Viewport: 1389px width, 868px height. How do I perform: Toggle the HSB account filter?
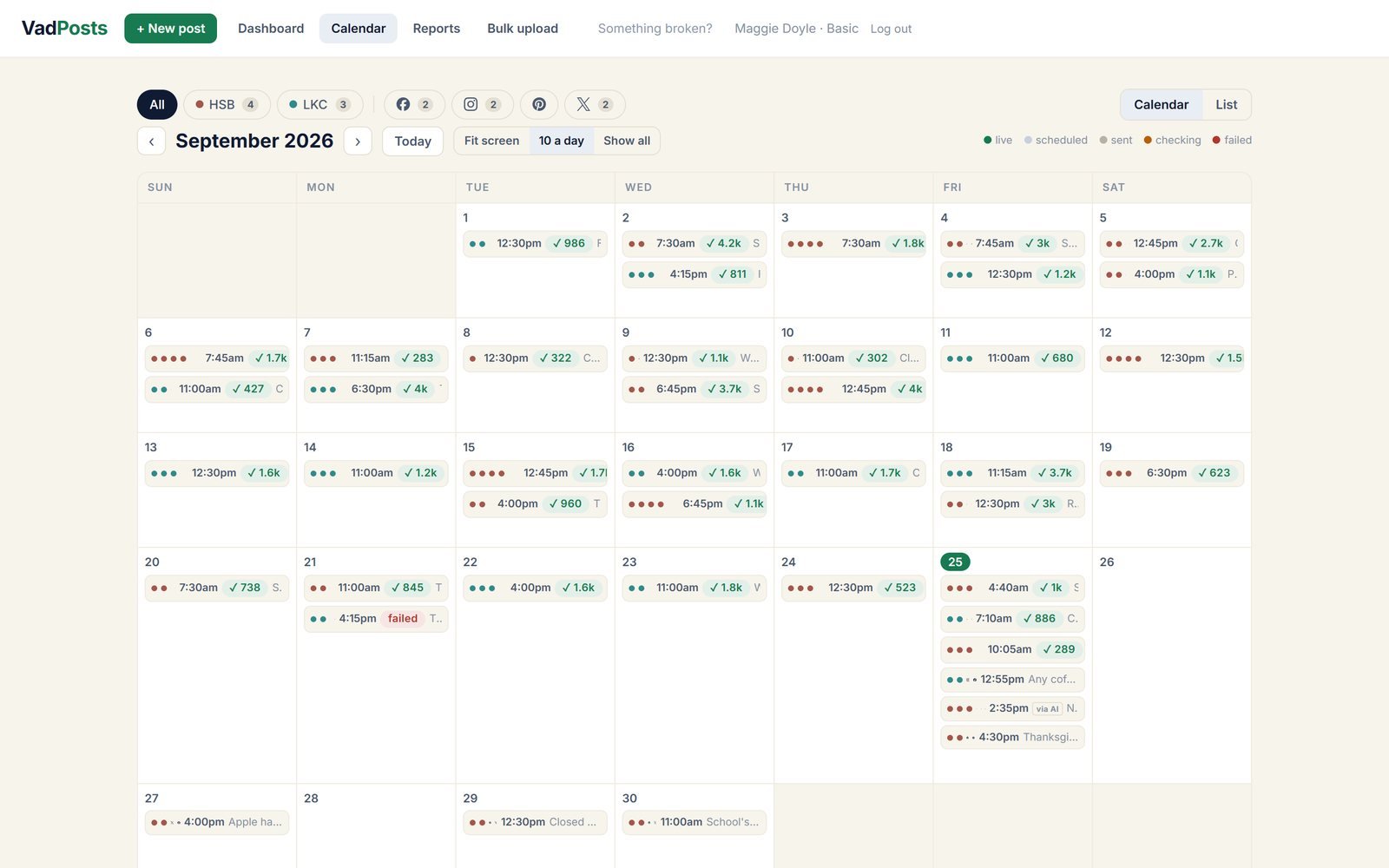click(227, 104)
